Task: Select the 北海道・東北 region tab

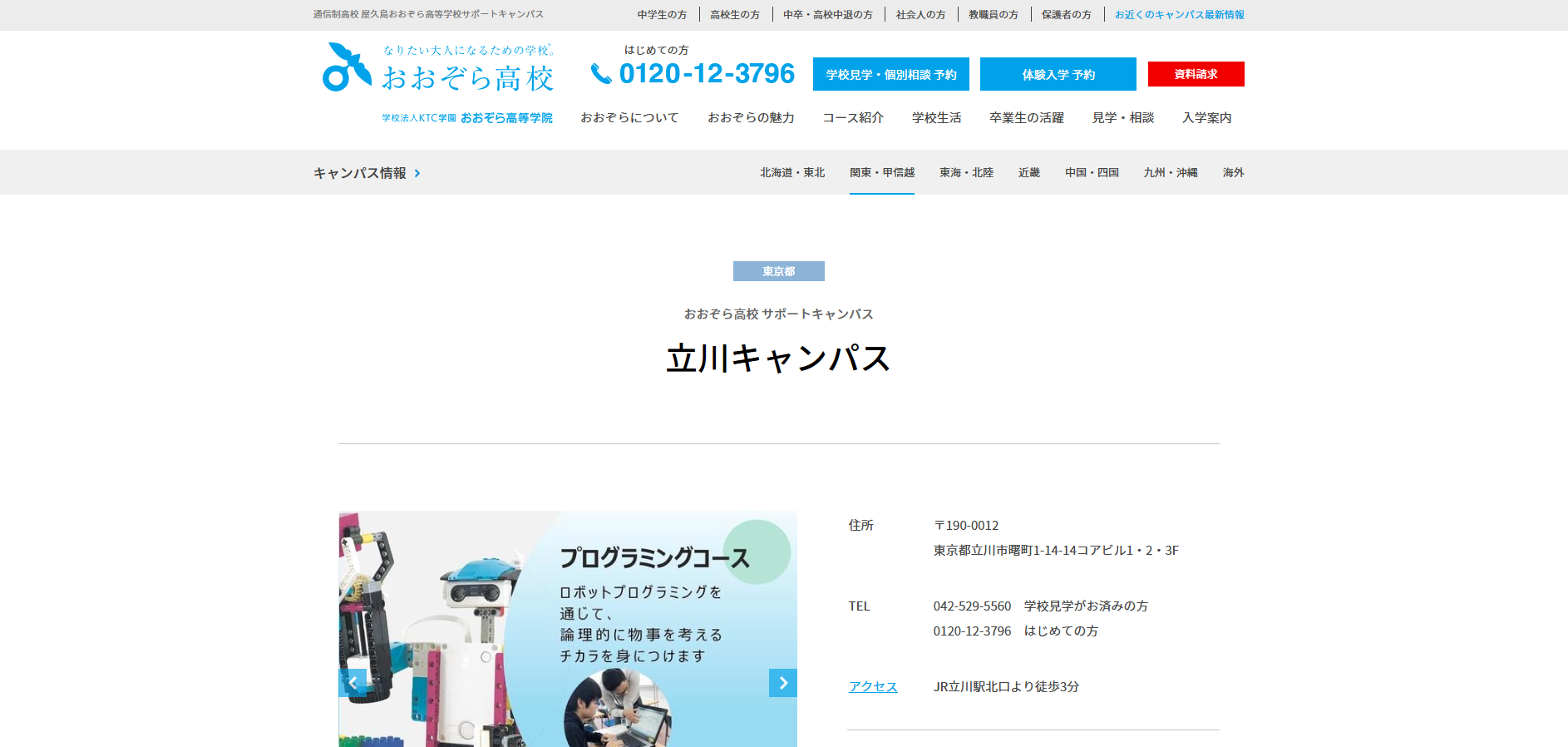Action: coord(791,173)
